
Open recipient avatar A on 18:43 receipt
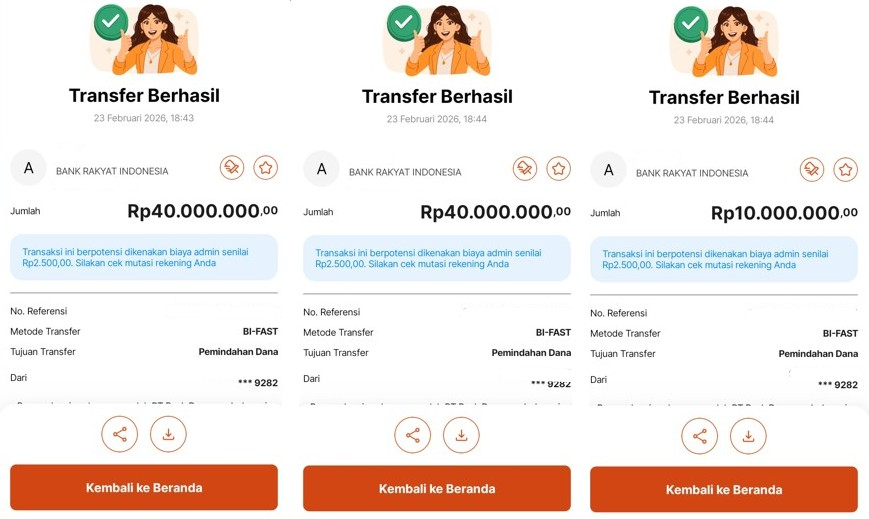click(x=29, y=169)
